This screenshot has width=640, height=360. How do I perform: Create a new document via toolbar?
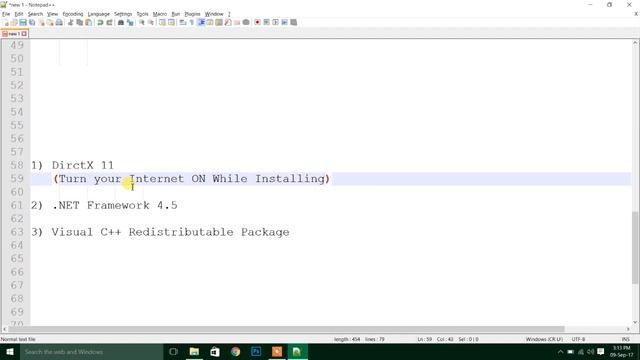pyautogui.click(x=6, y=22)
